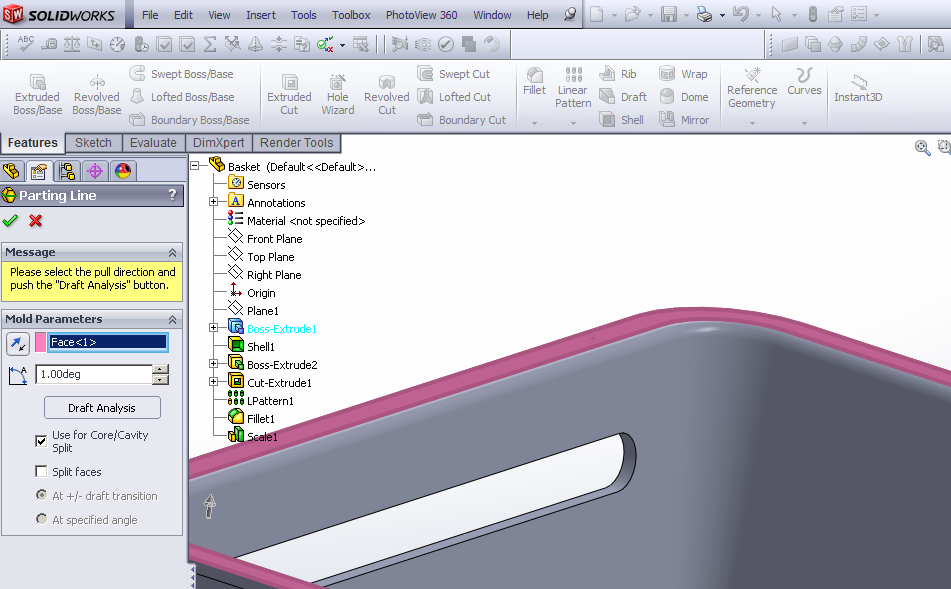The width and height of the screenshot is (951, 589).
Task: Expand the Boss-Extrude1 tree node
Action: pos(213,328)
